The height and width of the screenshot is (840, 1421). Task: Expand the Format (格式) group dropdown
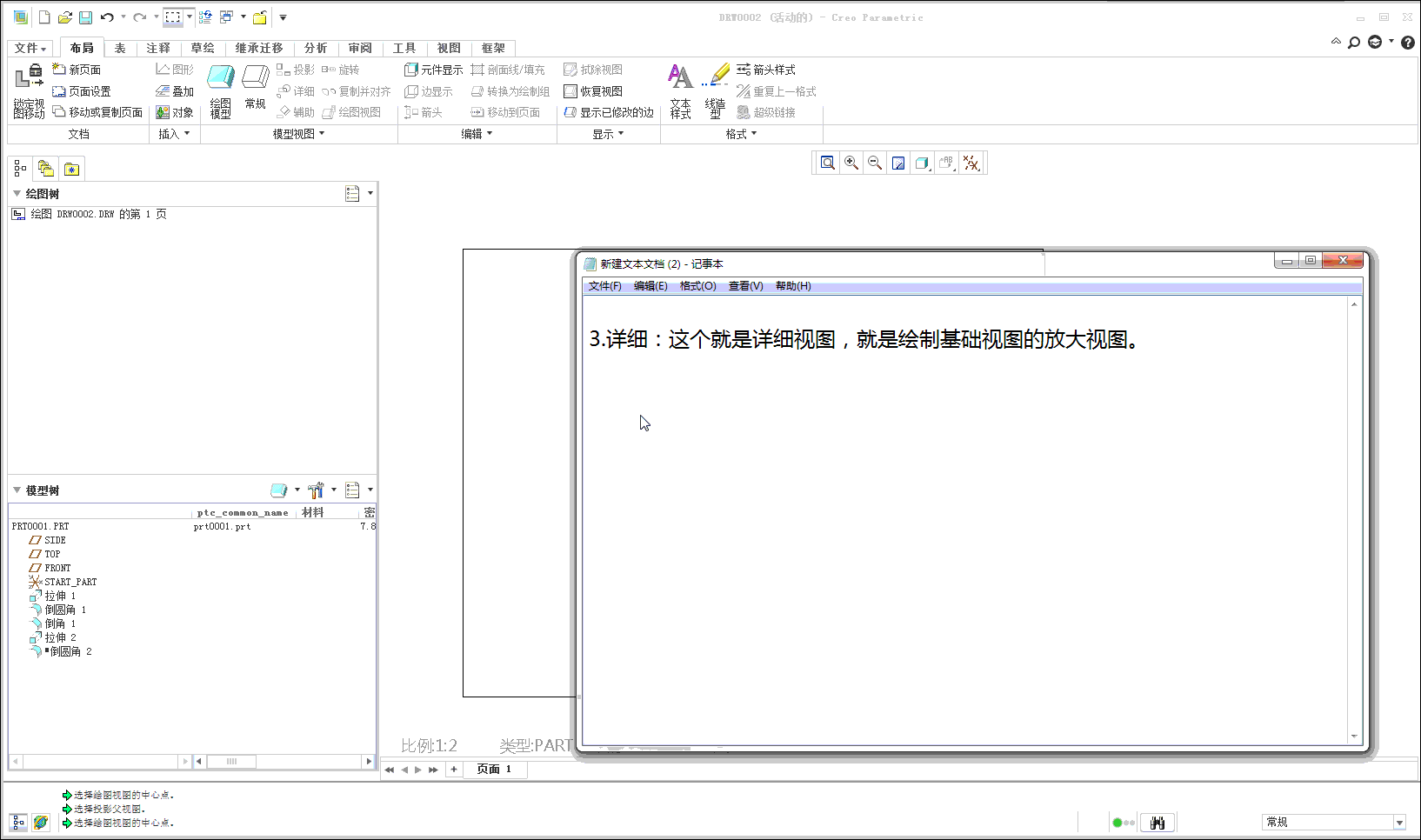pos(741,134)
